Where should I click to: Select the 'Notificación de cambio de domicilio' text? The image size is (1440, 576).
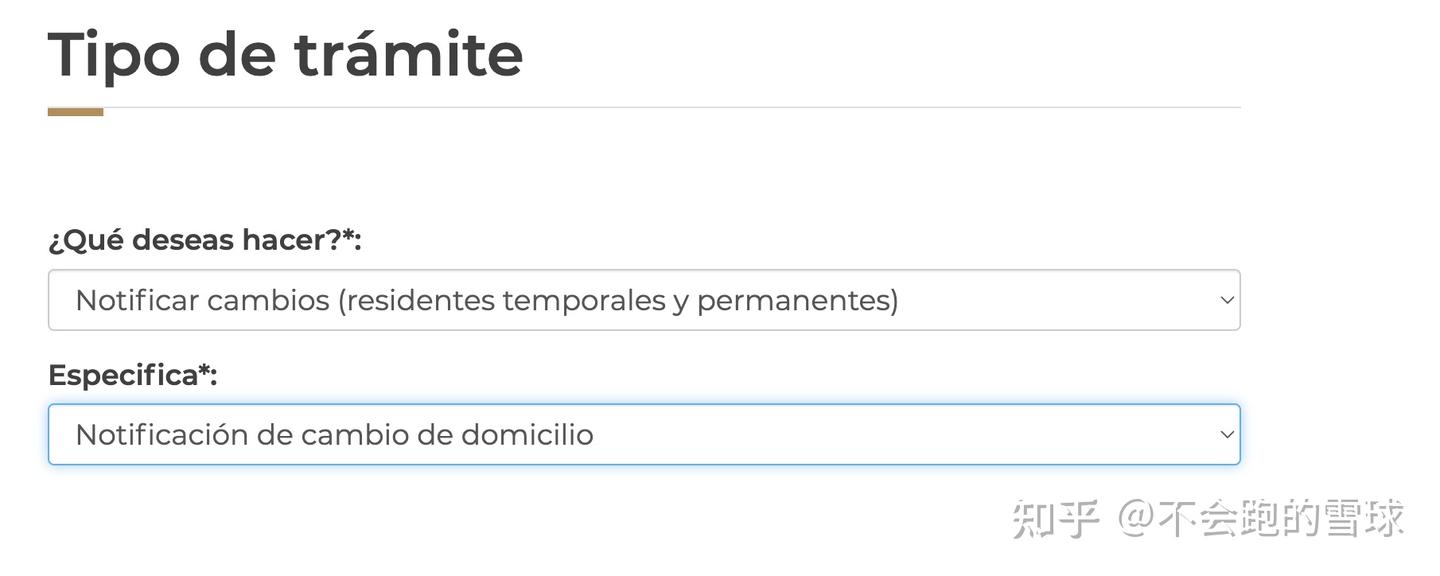[334, 435]
